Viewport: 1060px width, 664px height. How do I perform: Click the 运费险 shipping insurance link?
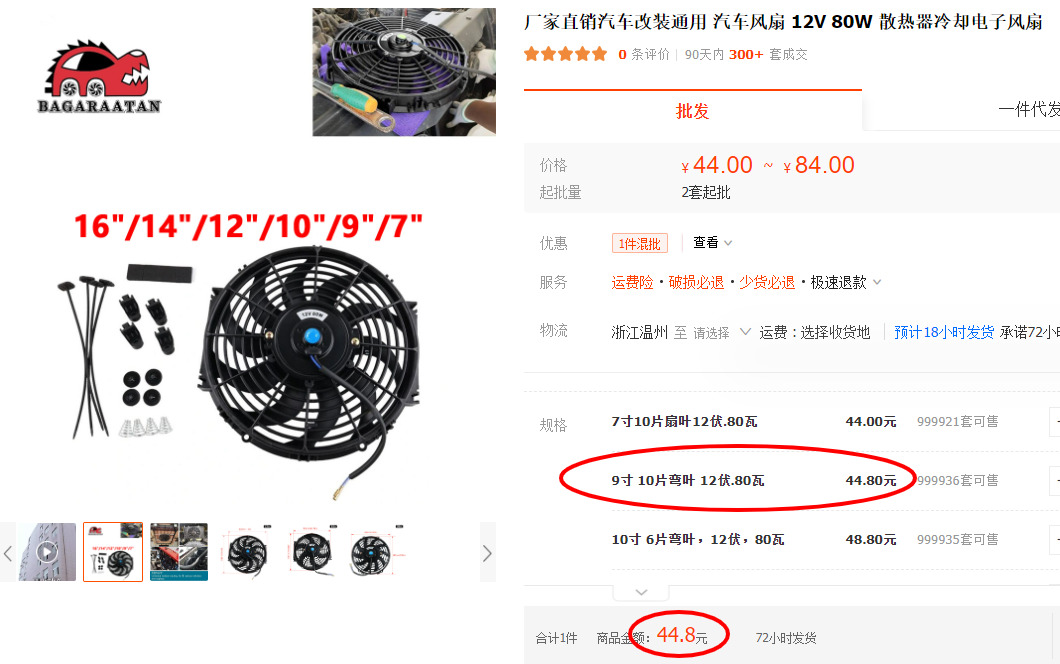pyautogui.click(x=632, y=283)
